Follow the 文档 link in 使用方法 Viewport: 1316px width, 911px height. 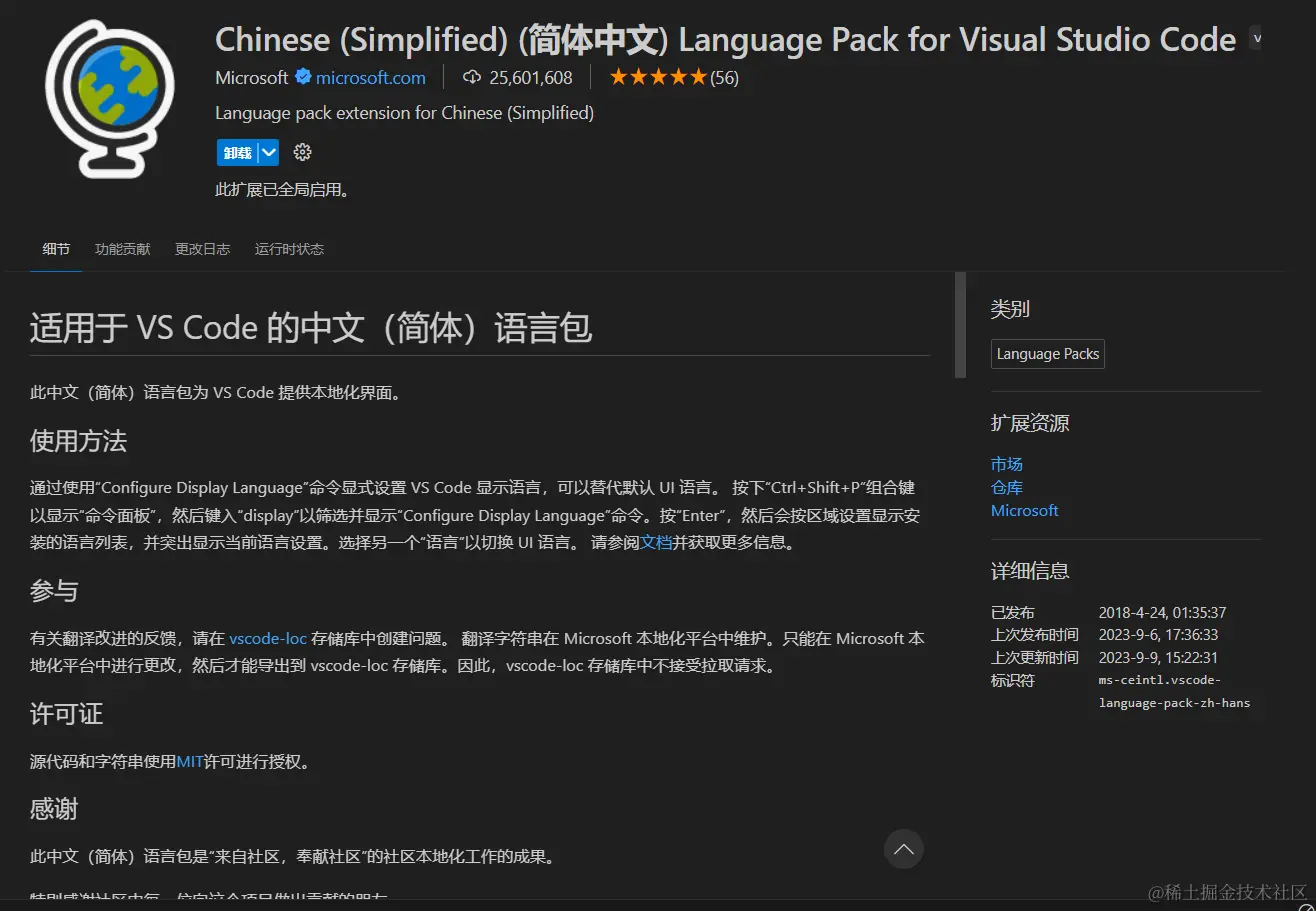[656, 543]
